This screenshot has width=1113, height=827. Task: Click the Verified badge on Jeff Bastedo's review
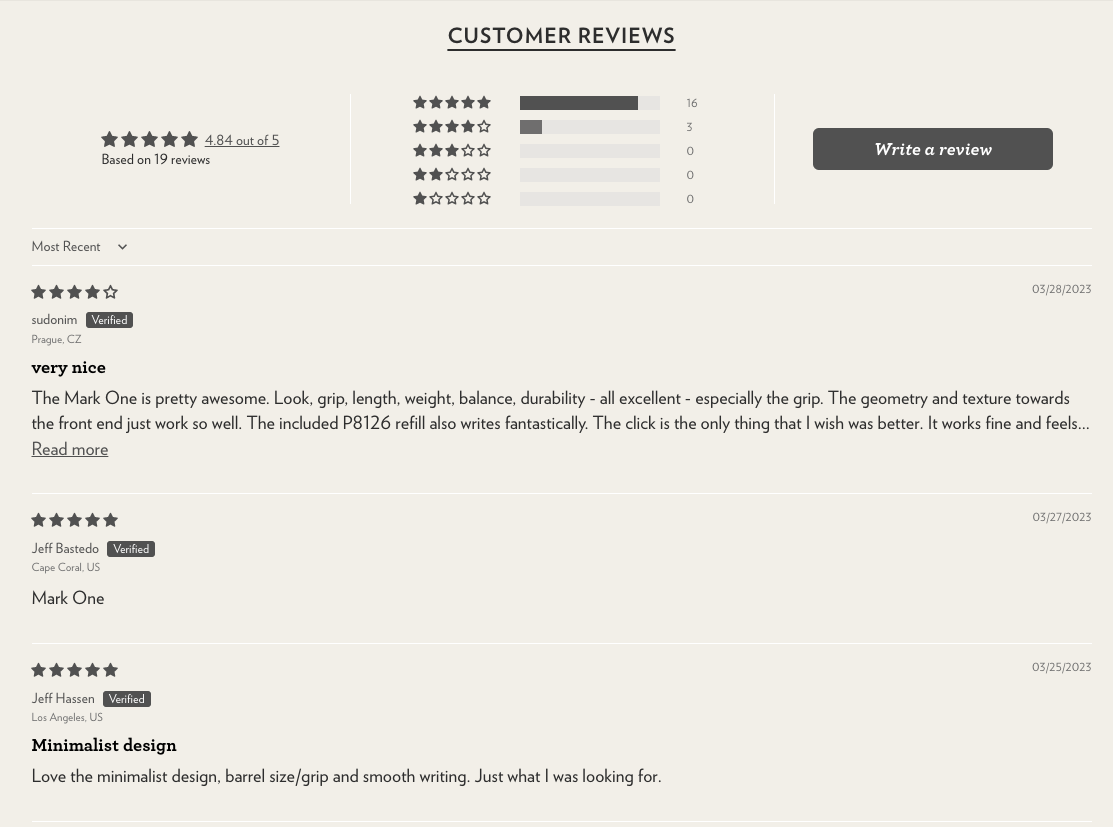[x=131, y=548]
